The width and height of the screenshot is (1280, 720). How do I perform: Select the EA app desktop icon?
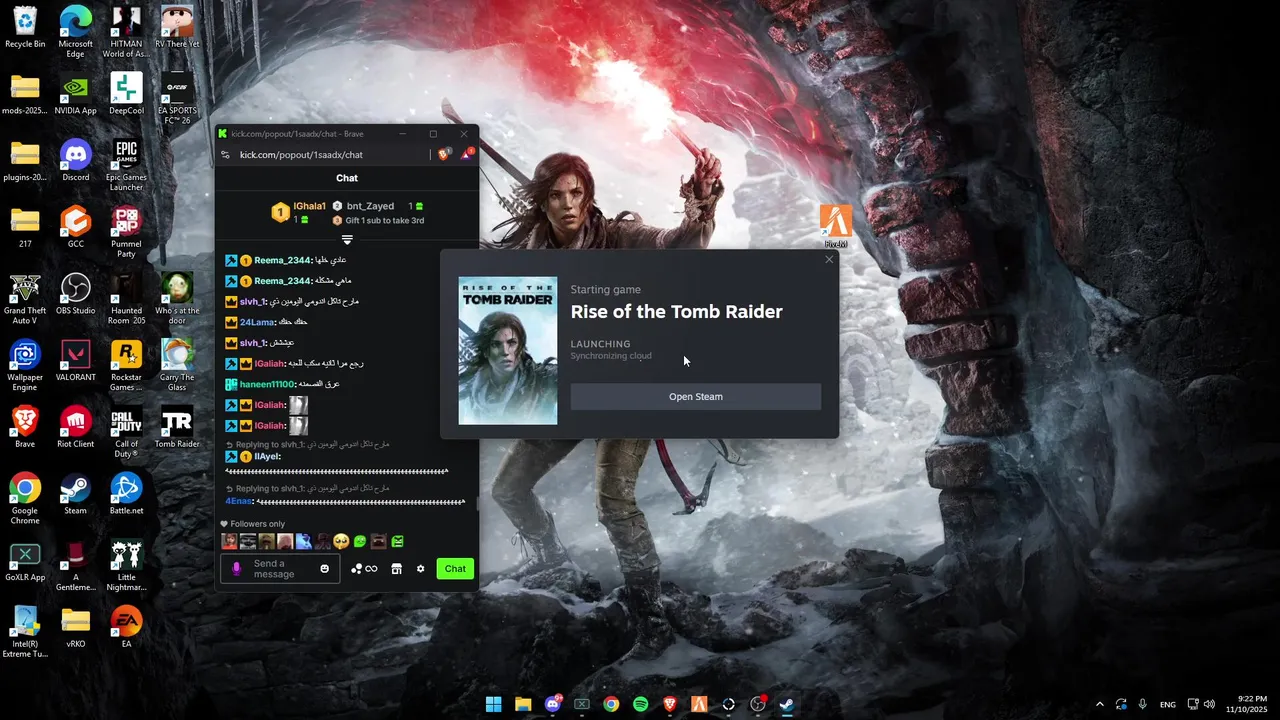tap(126, 628)
